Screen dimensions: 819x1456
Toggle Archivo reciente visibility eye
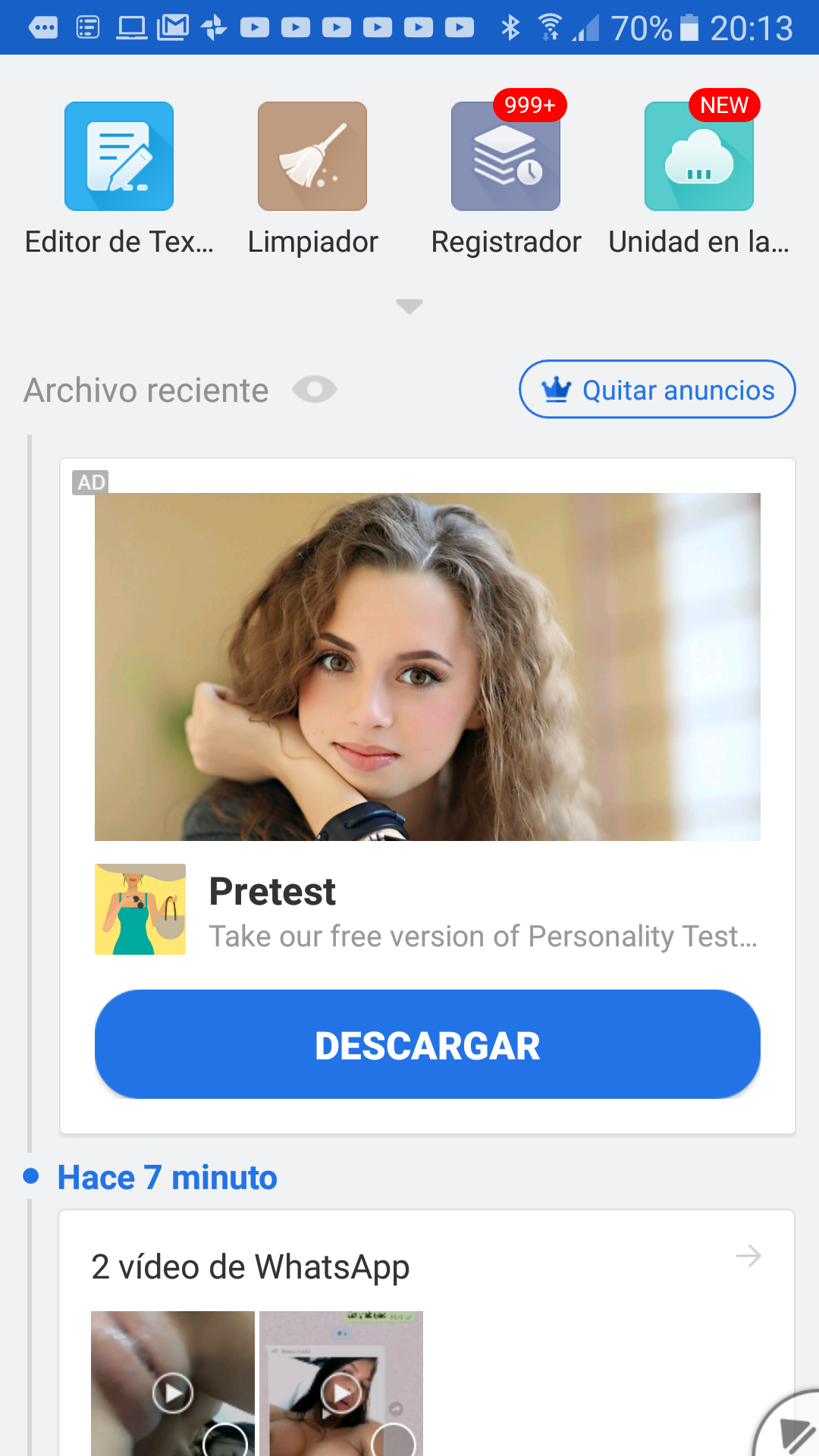click(x=315, y=390)
